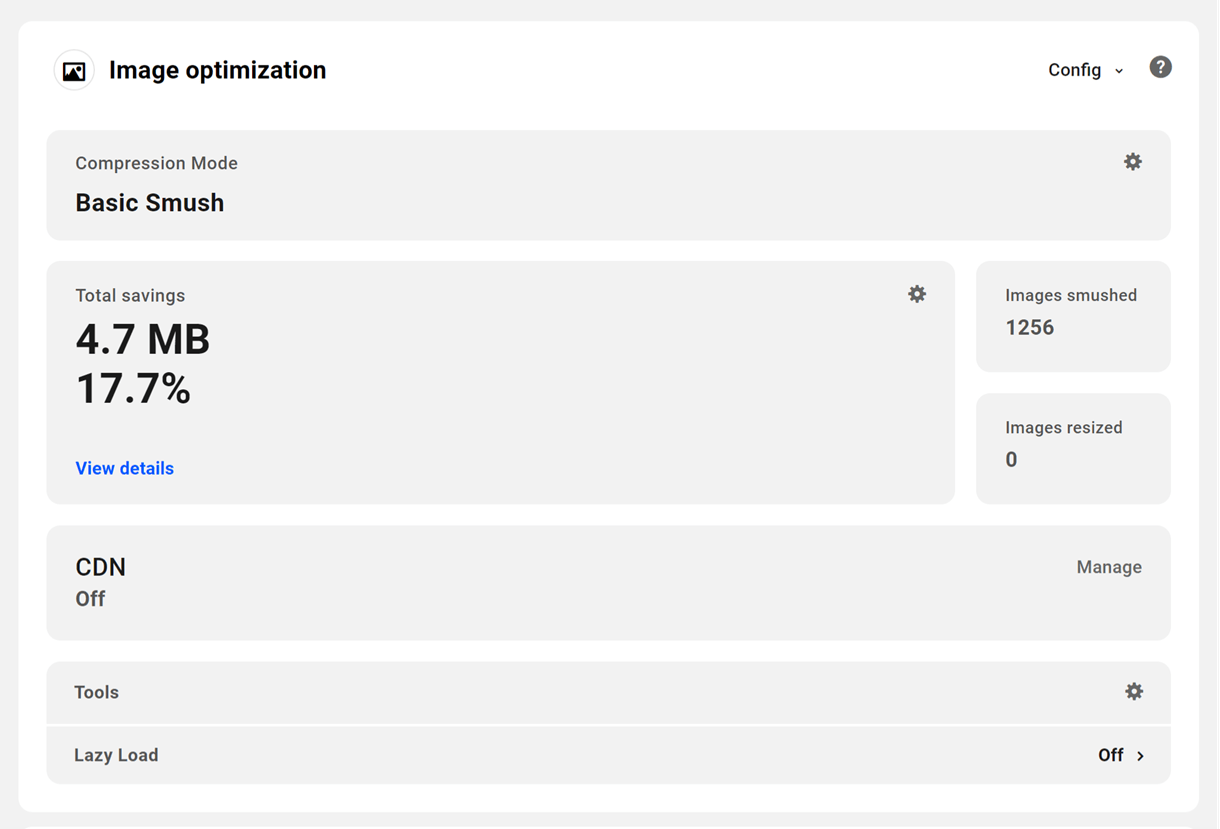1220x829 pixels.
Task: Select the Lazy Load row label
Action: [116, 755]
